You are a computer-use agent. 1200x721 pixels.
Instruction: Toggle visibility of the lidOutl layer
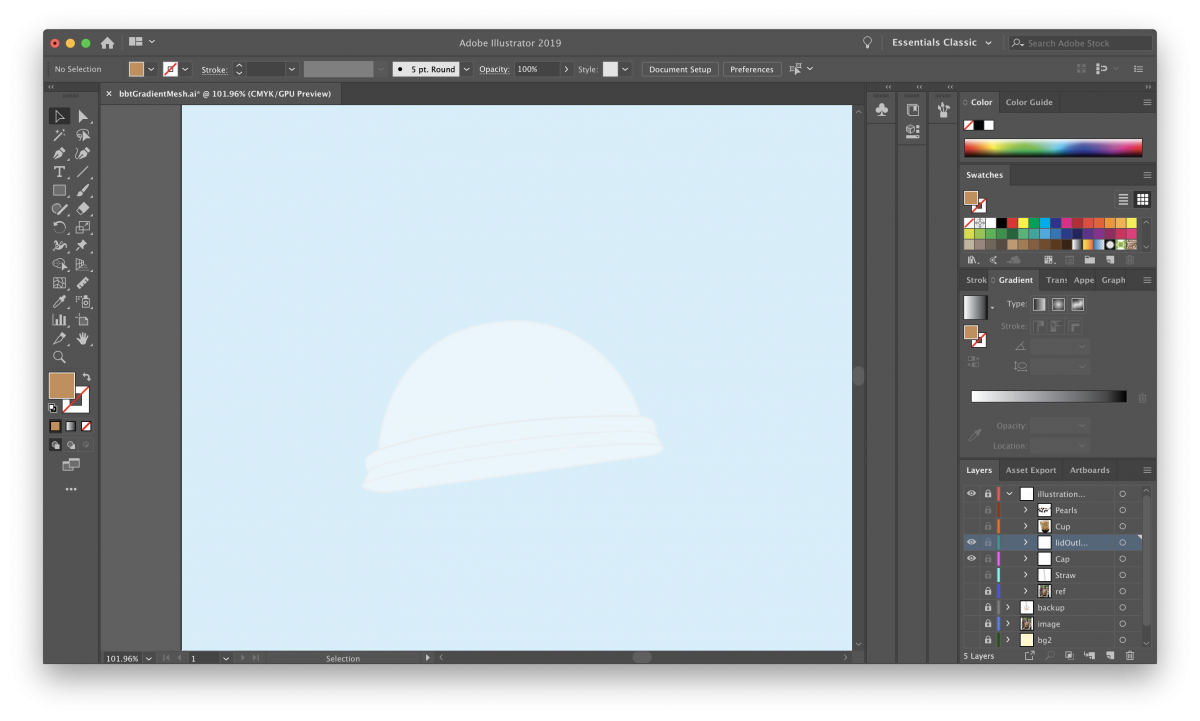[x=971, y=542]
